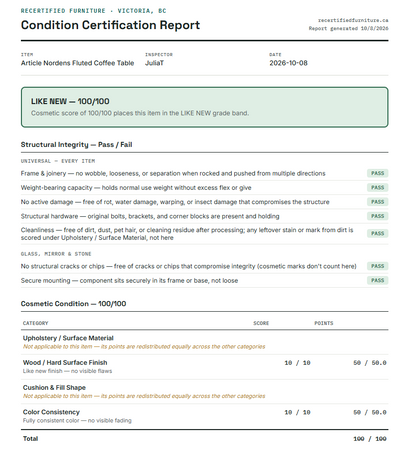This screenshot has height=451, width=416.
Task: Click the 'DATE' field label
Action: pyautogui.click(x=275, y=55)
